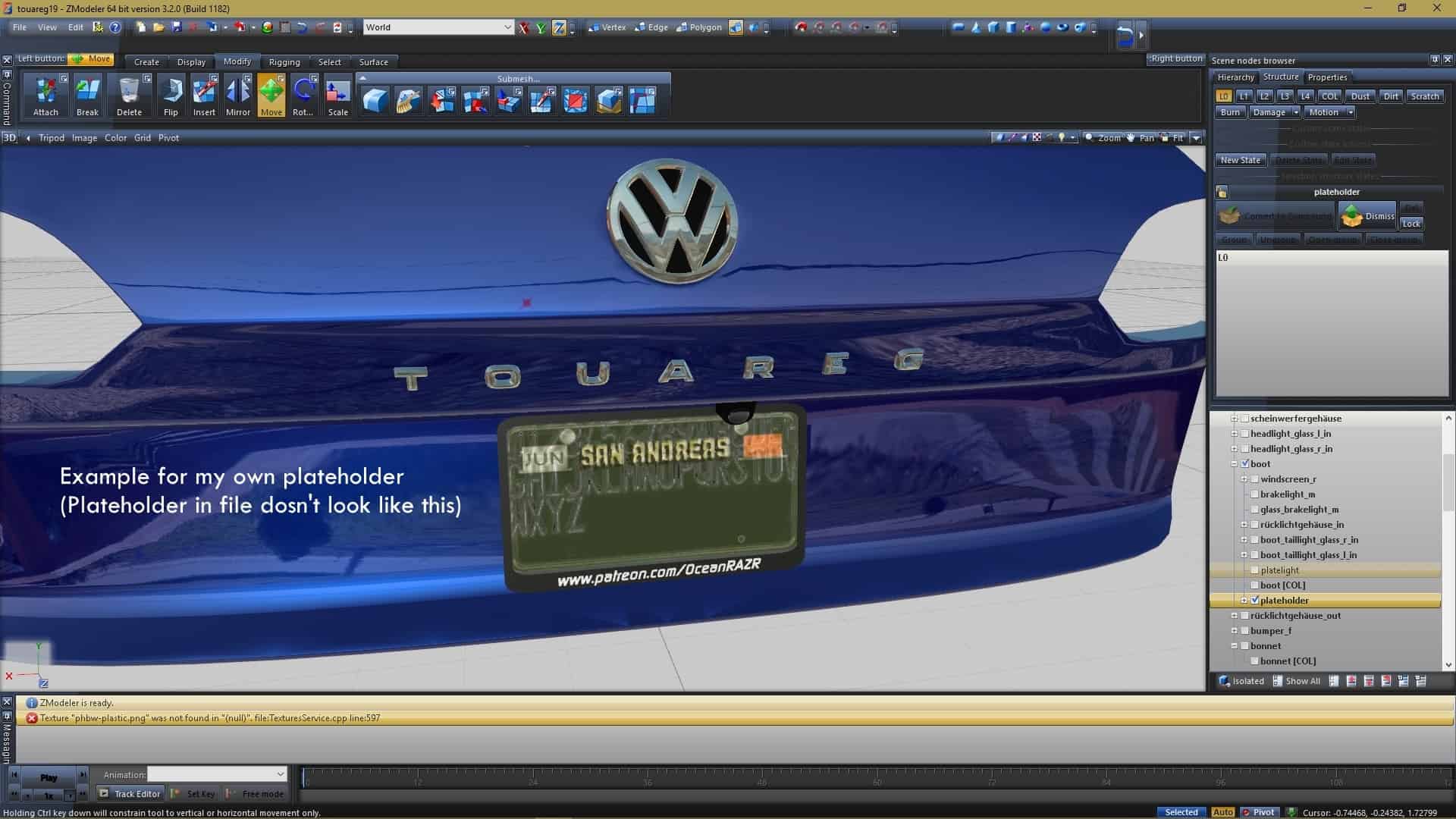Viewport: 1456px width, 819px height.
Task: Open the View menu
Action: coord(47,27)
